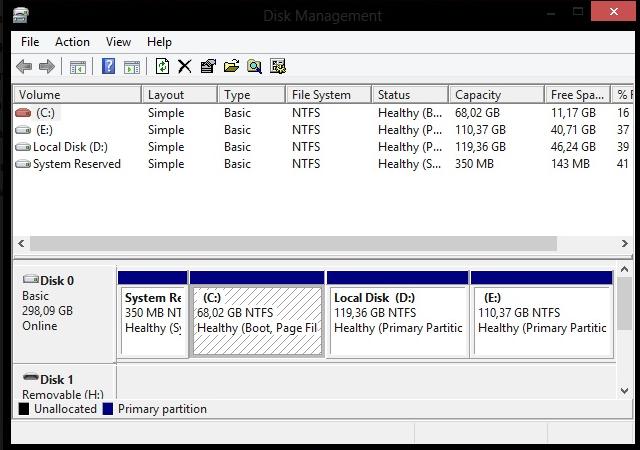The width and height of the screenshot is (640, 450).
Task: Click the 119,36 GB capacity cell
Action: [x=480, y=147]
